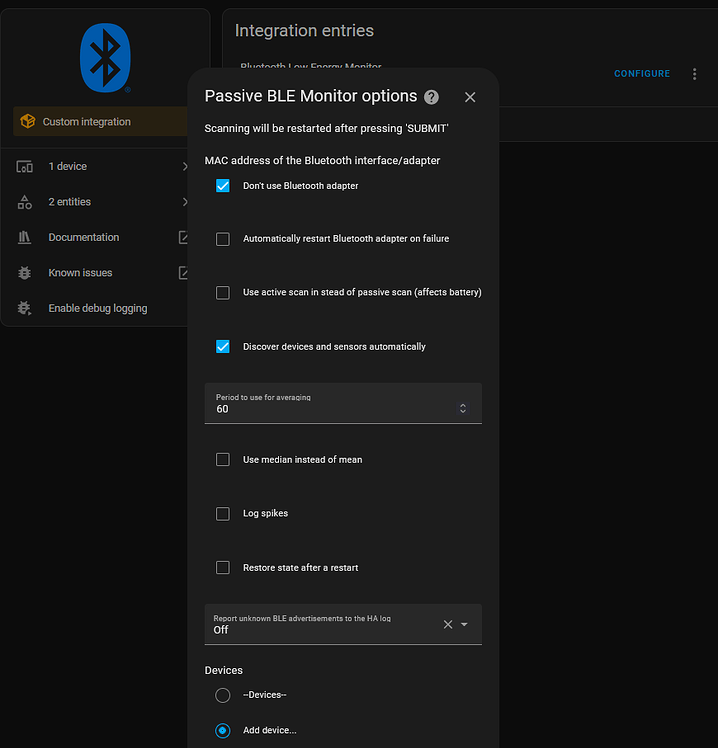
Task: Select the --Devices-- radio option
Action: point(223,695)
